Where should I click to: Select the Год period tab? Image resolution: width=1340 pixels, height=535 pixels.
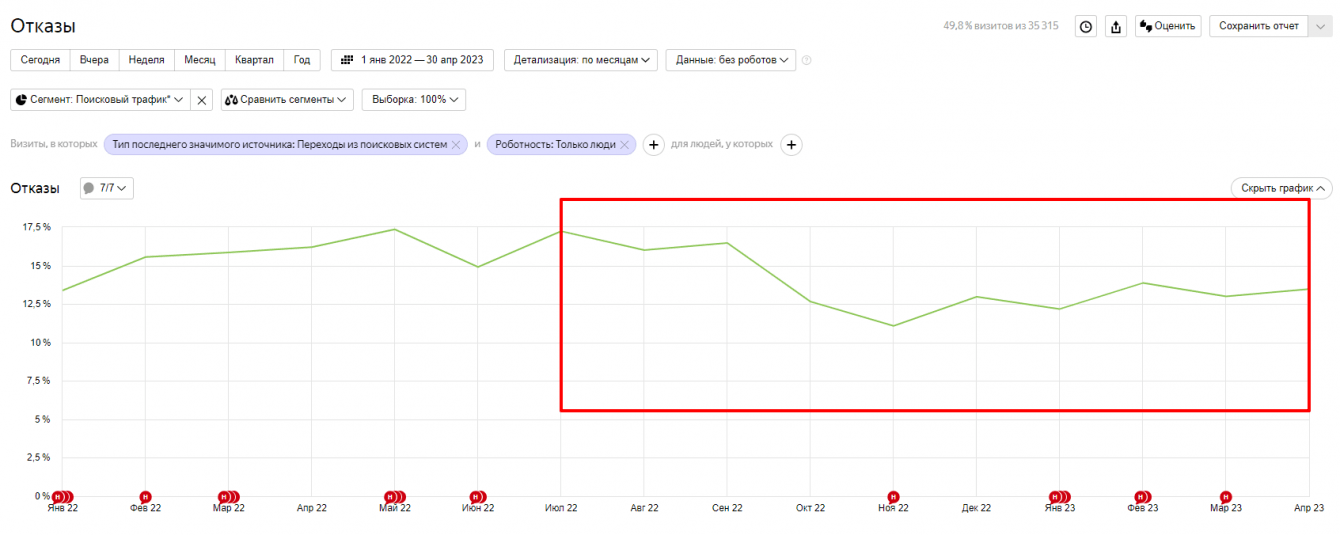click(302, 60)
